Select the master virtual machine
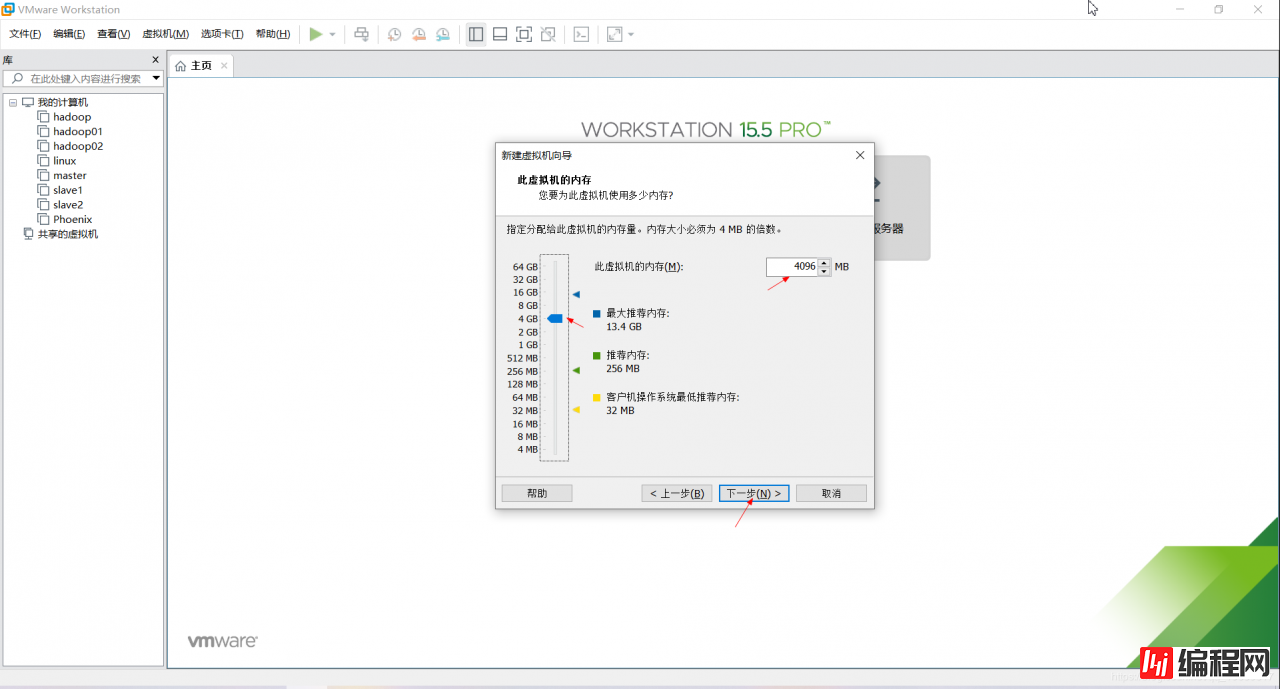Viewport: 1280px width, 689px height. [70, 175]
